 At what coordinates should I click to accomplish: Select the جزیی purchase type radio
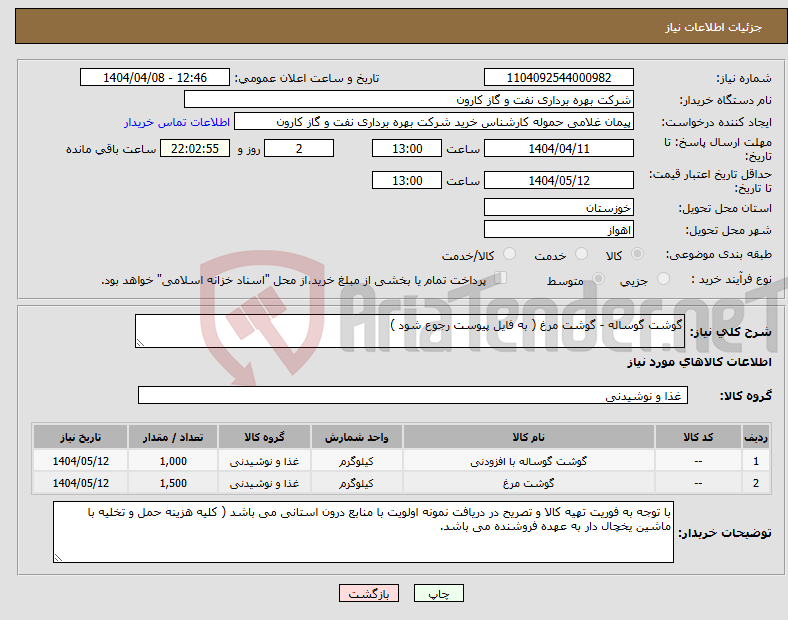[x=663, y=279]
